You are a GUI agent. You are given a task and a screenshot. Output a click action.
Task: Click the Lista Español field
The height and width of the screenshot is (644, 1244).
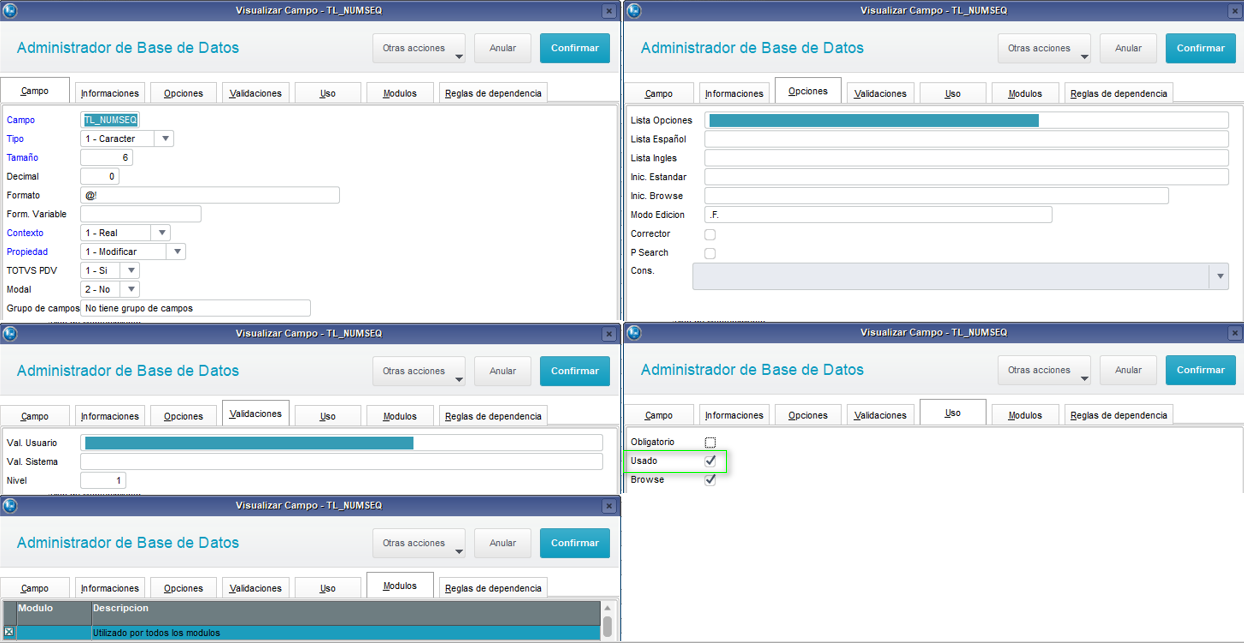click(x=966, y=139)
